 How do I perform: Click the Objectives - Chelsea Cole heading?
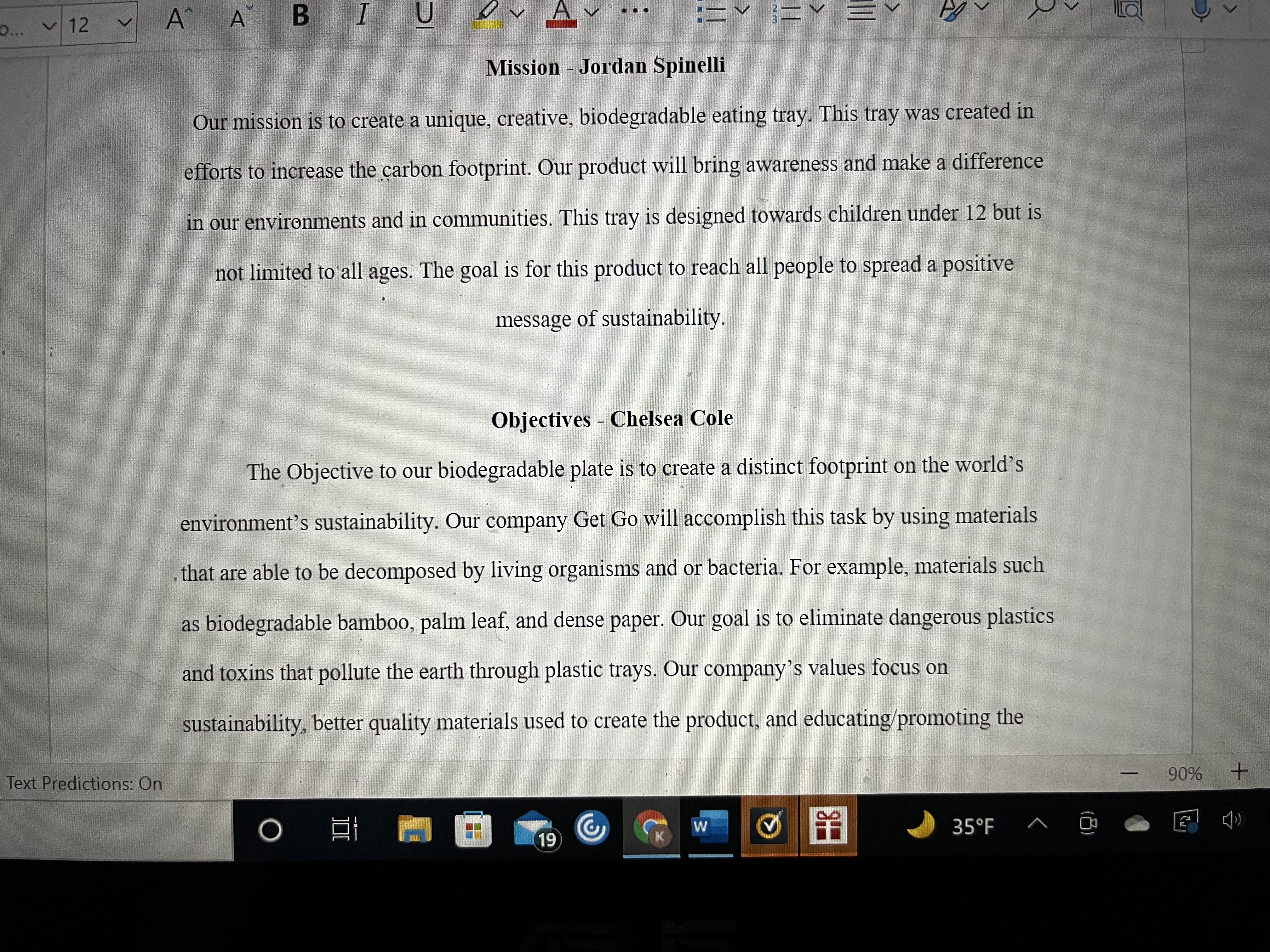point(611,419)
